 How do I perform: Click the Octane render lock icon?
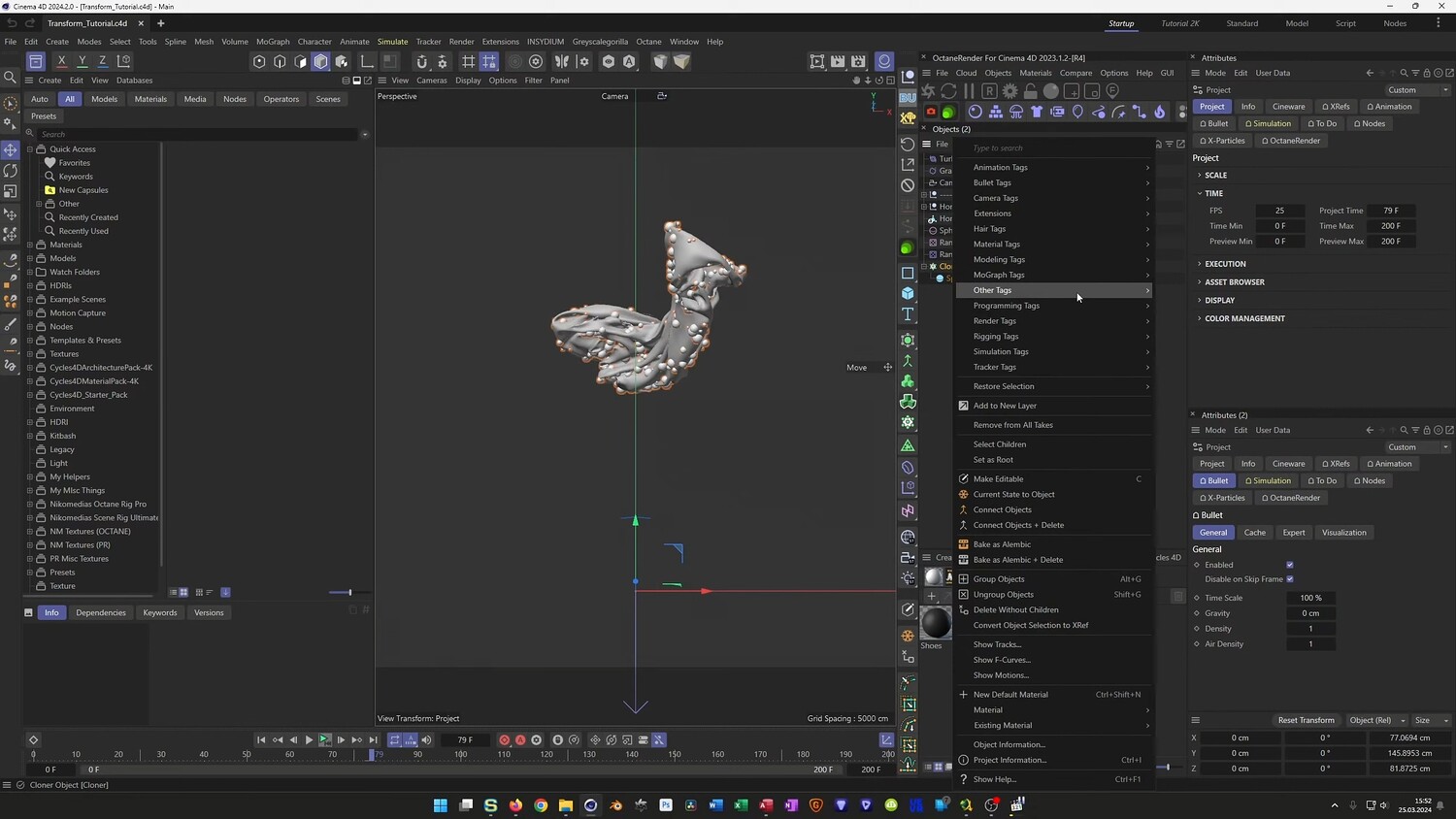click(x=1030, y=90)
